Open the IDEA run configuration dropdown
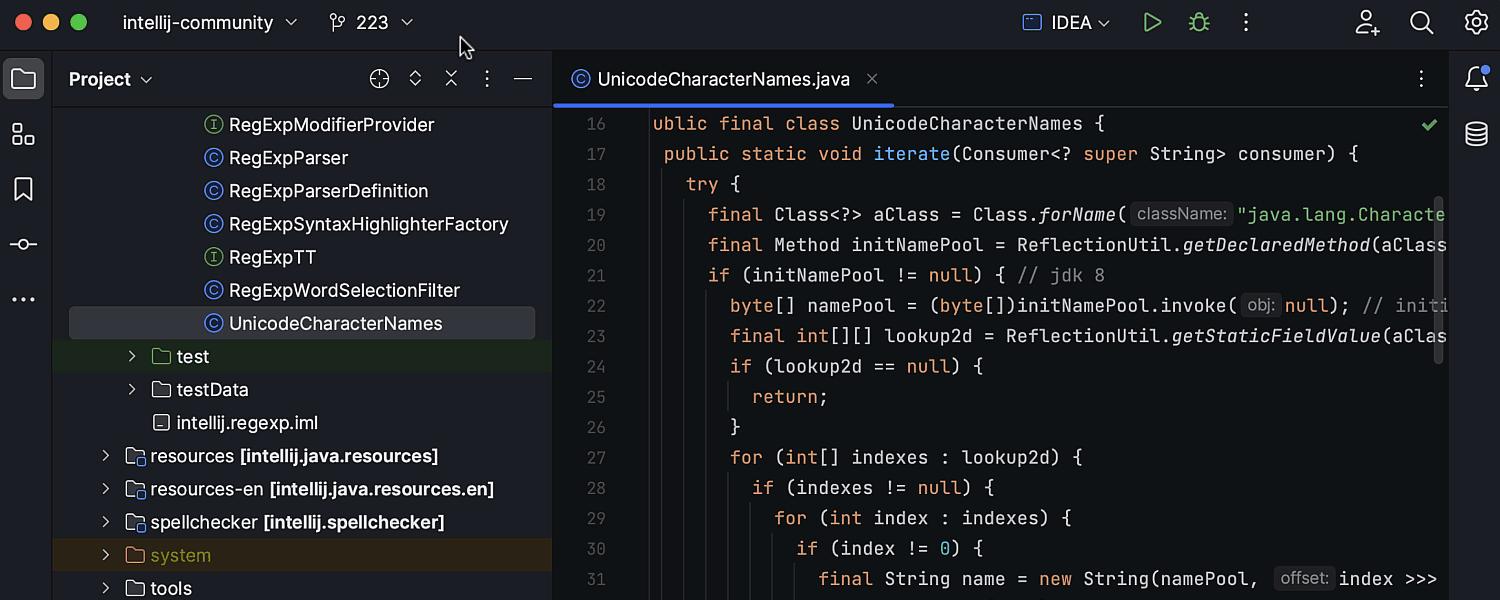This screenshot has height=600, width=1500. pos(1066,22)
